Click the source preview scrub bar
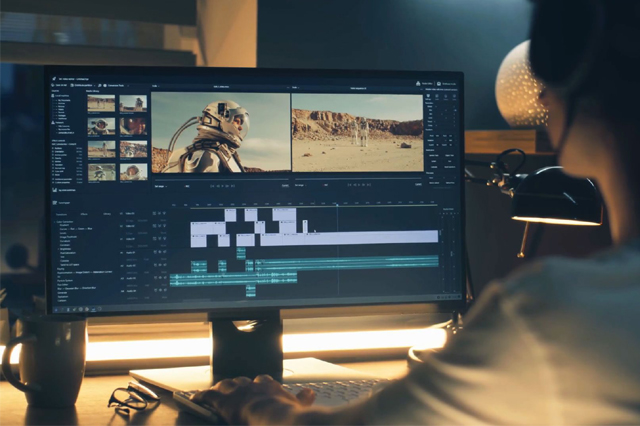The width and height of the screenshot is (640, 426). 220,177
